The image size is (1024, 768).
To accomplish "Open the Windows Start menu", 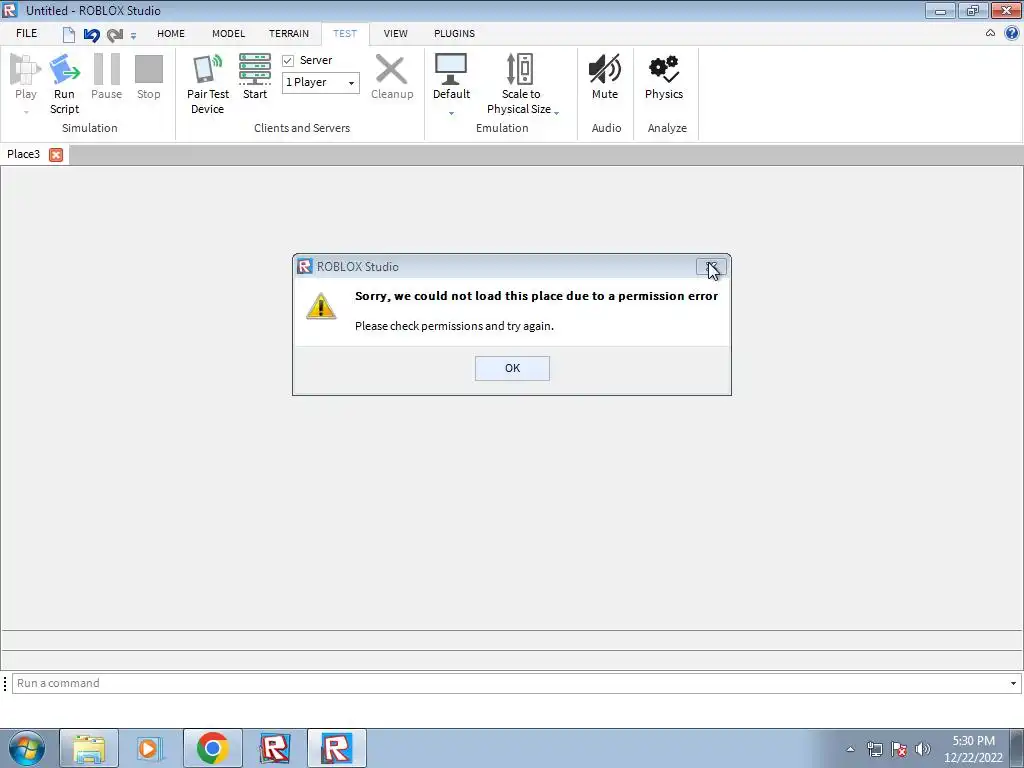I will click(27, 748).
